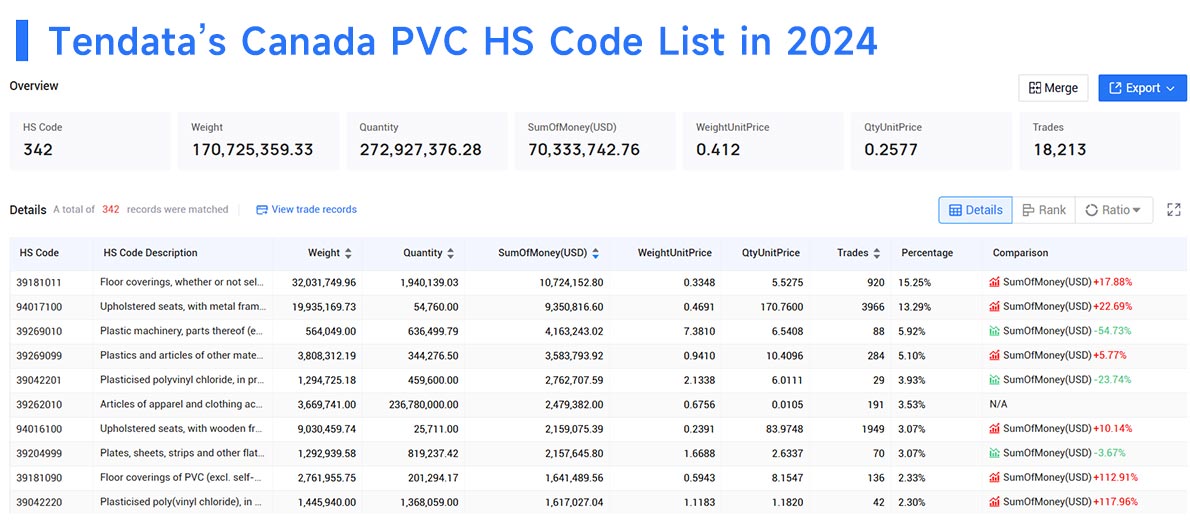1190x526 pixels.
Task: Select HS code 39181090 cell
Action: point(38,477)
